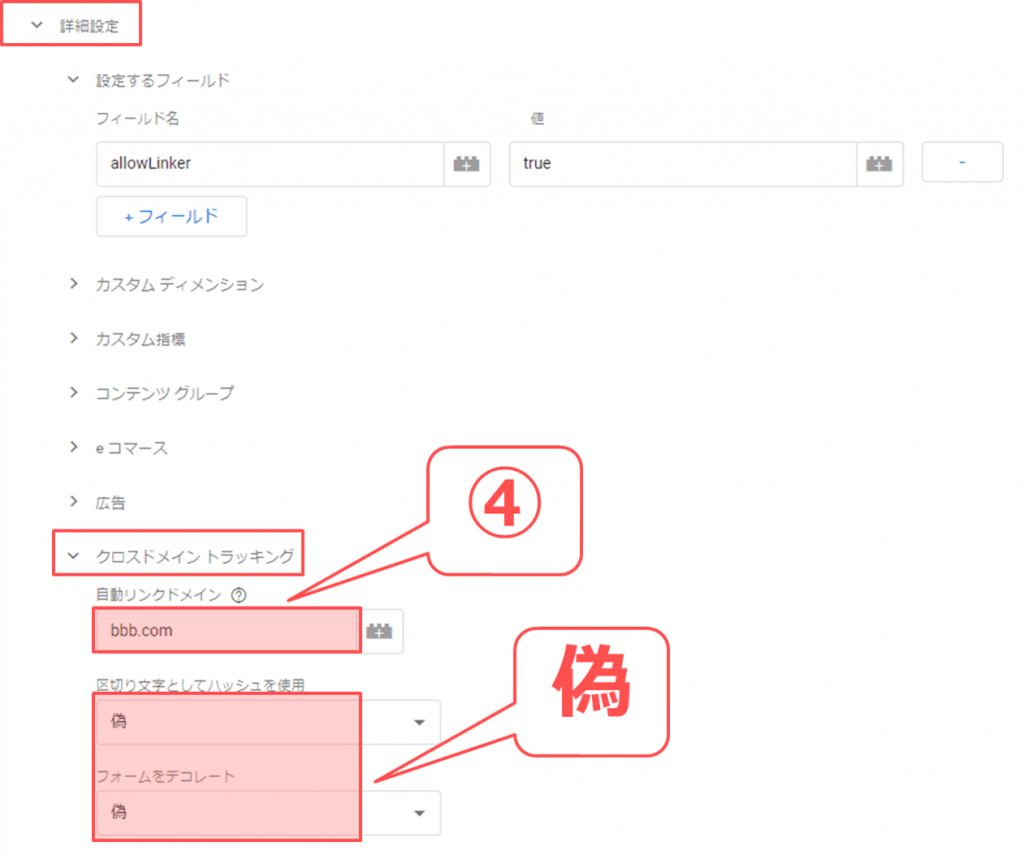Expand the 広告 section

tap(73, 502)
